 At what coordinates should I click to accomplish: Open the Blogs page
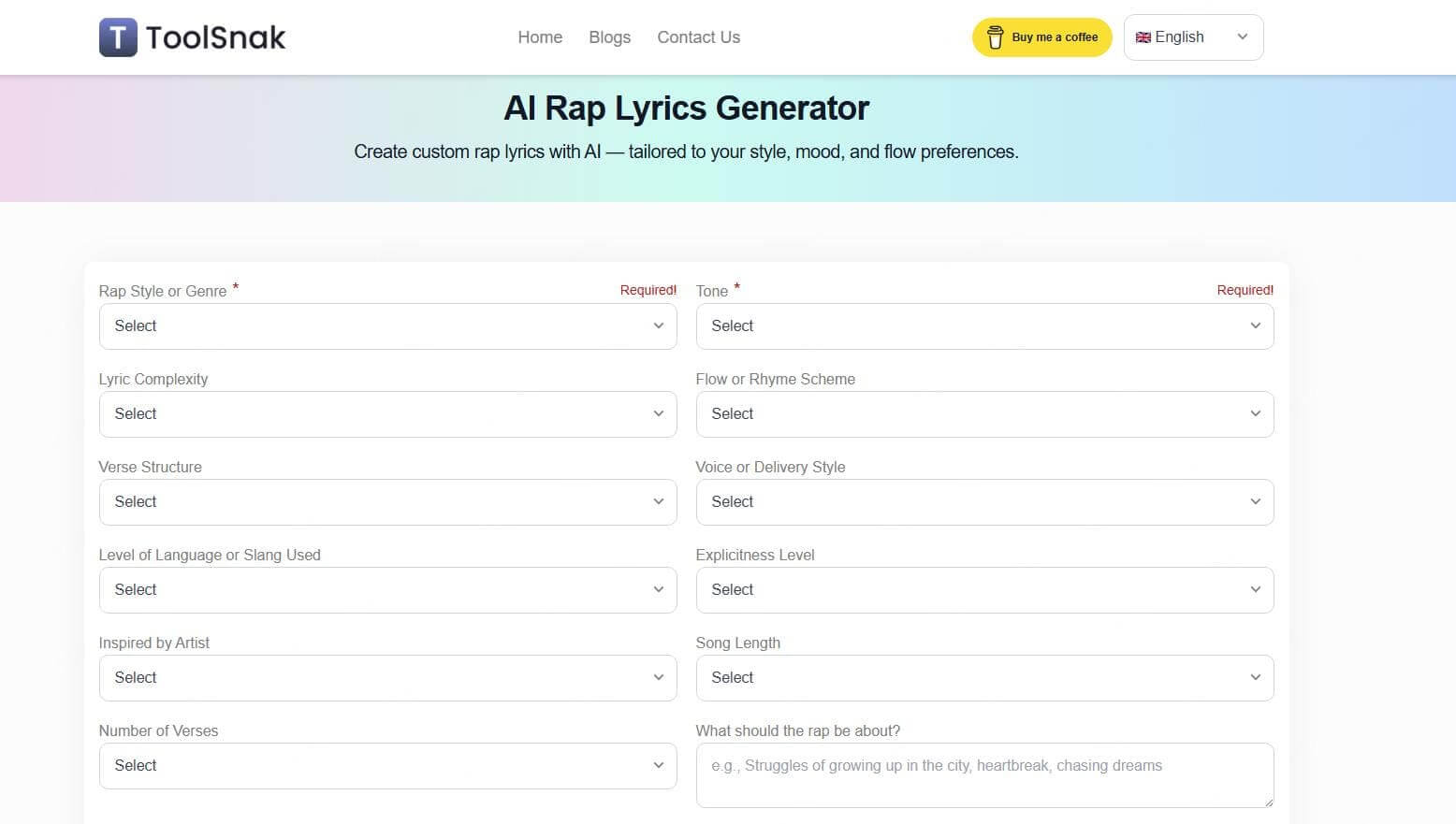click(609, 37)
